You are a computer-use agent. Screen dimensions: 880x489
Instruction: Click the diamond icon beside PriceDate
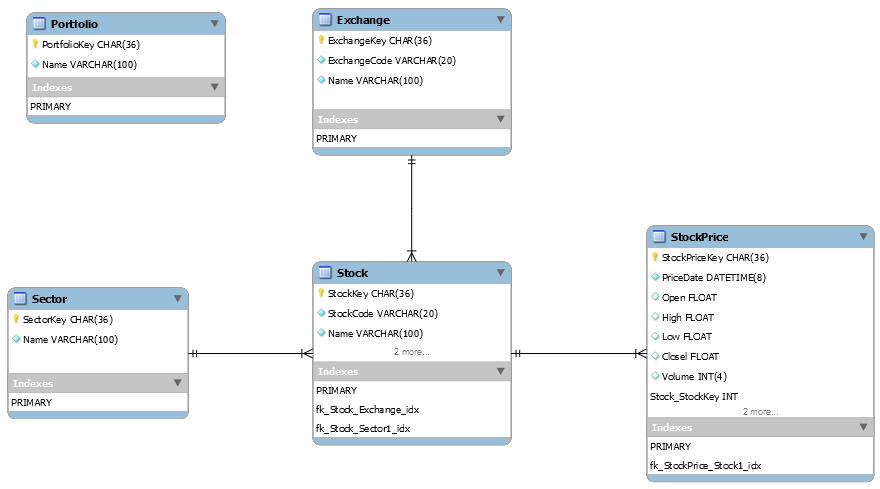pyautogui.click(x=655, y=277)
